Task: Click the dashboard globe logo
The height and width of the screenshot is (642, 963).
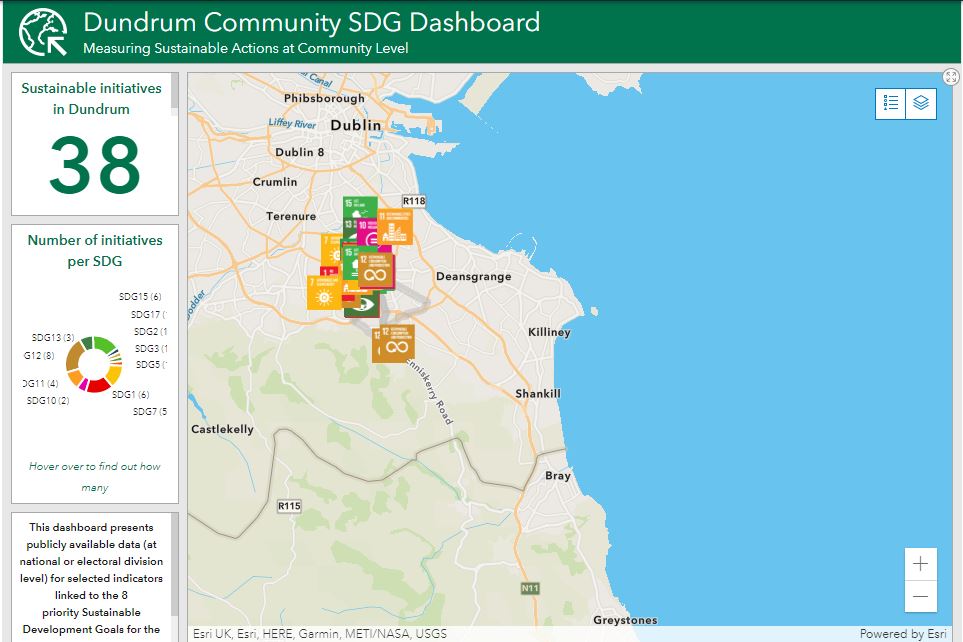Action: (43, 33)
